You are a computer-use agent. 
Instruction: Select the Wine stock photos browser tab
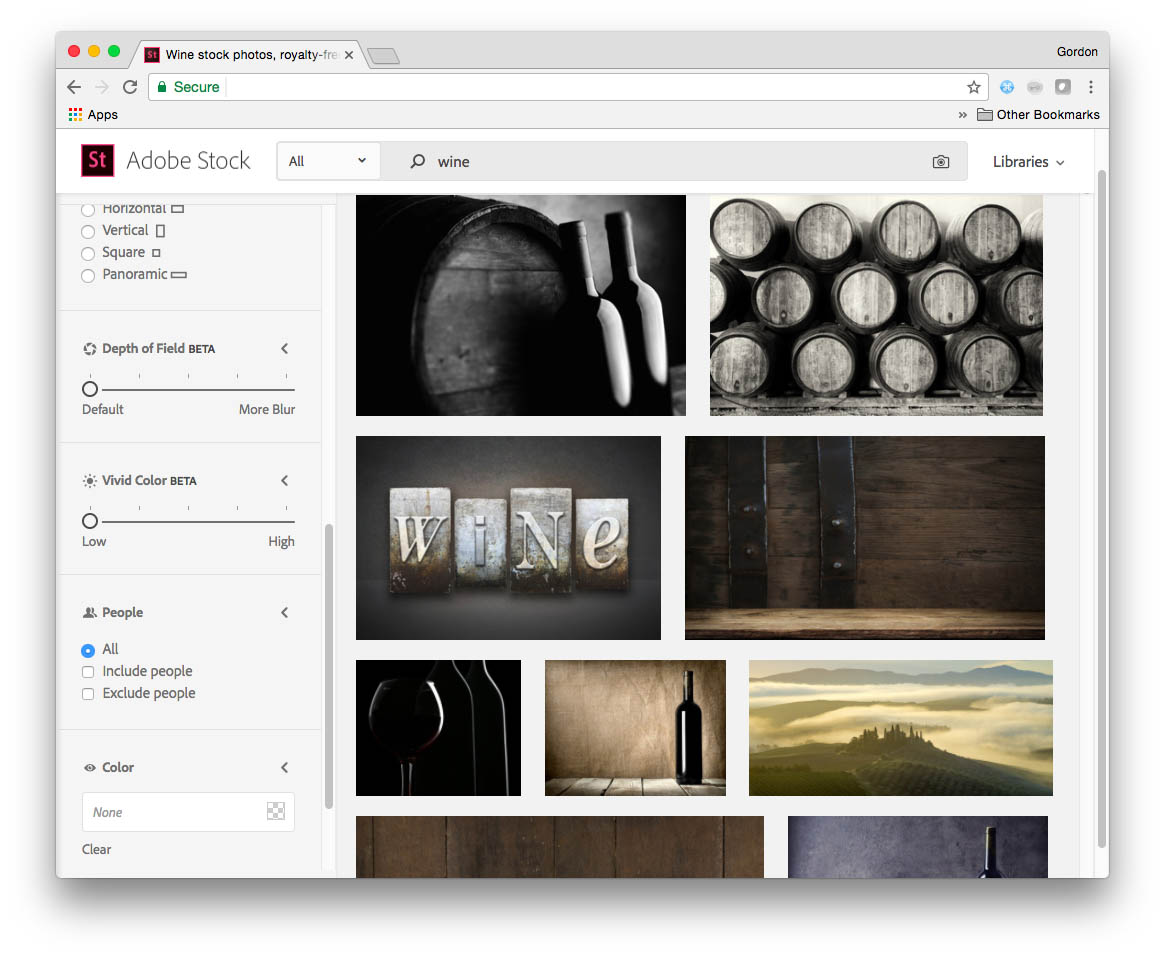pyautogui.click(x=250, y=55)
